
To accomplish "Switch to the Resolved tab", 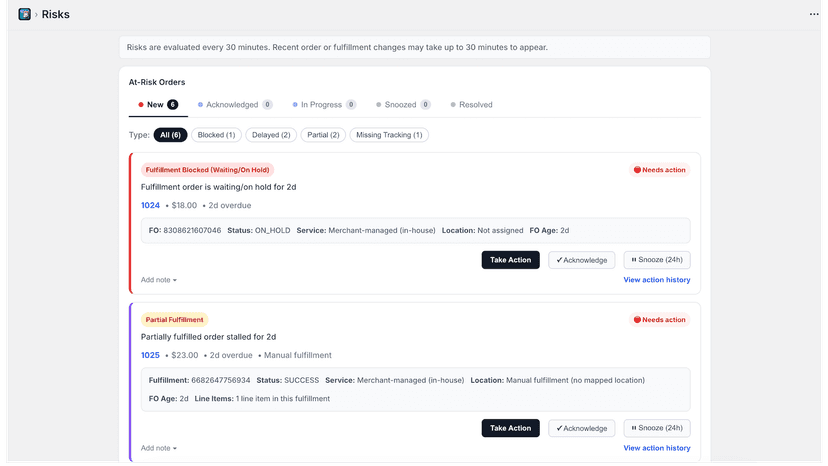I will [x=471, y=105].
